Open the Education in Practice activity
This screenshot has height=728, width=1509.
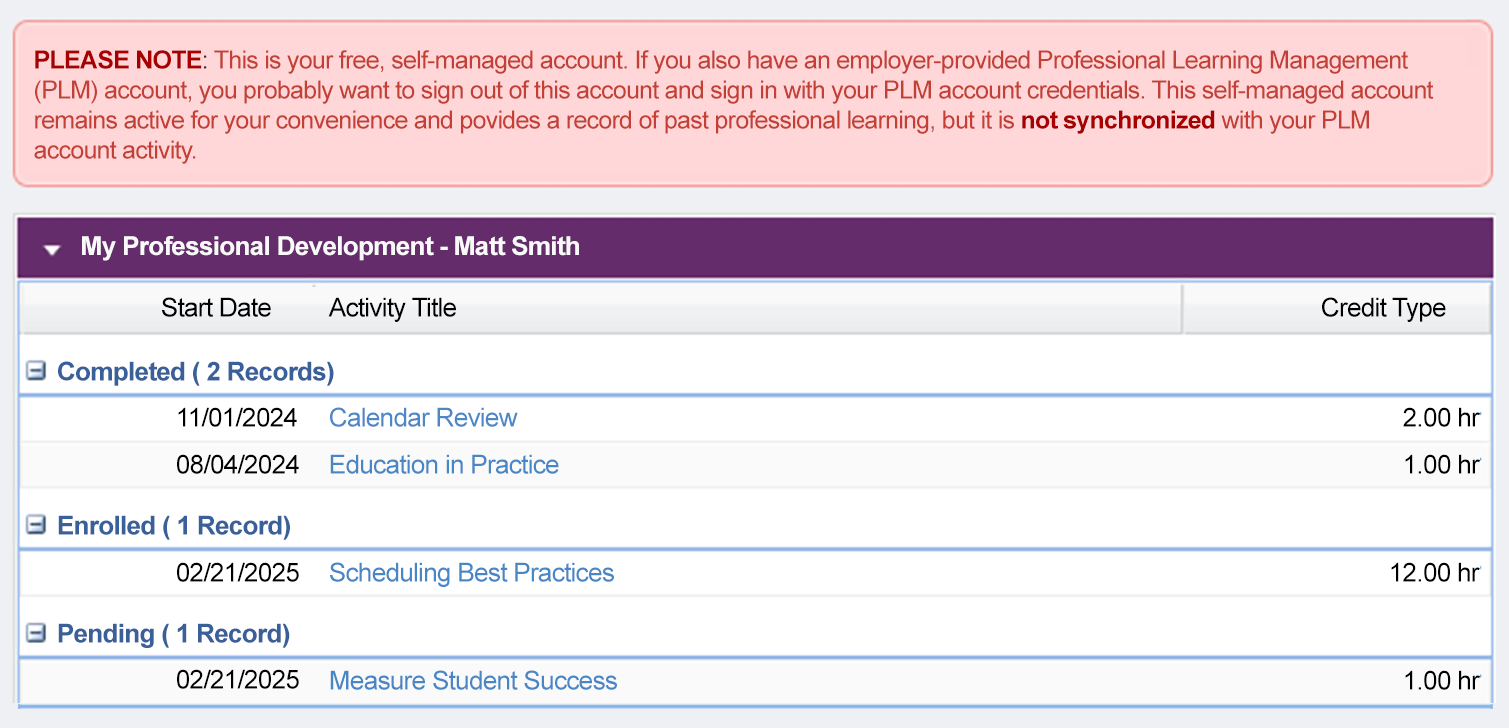[444, 464]
